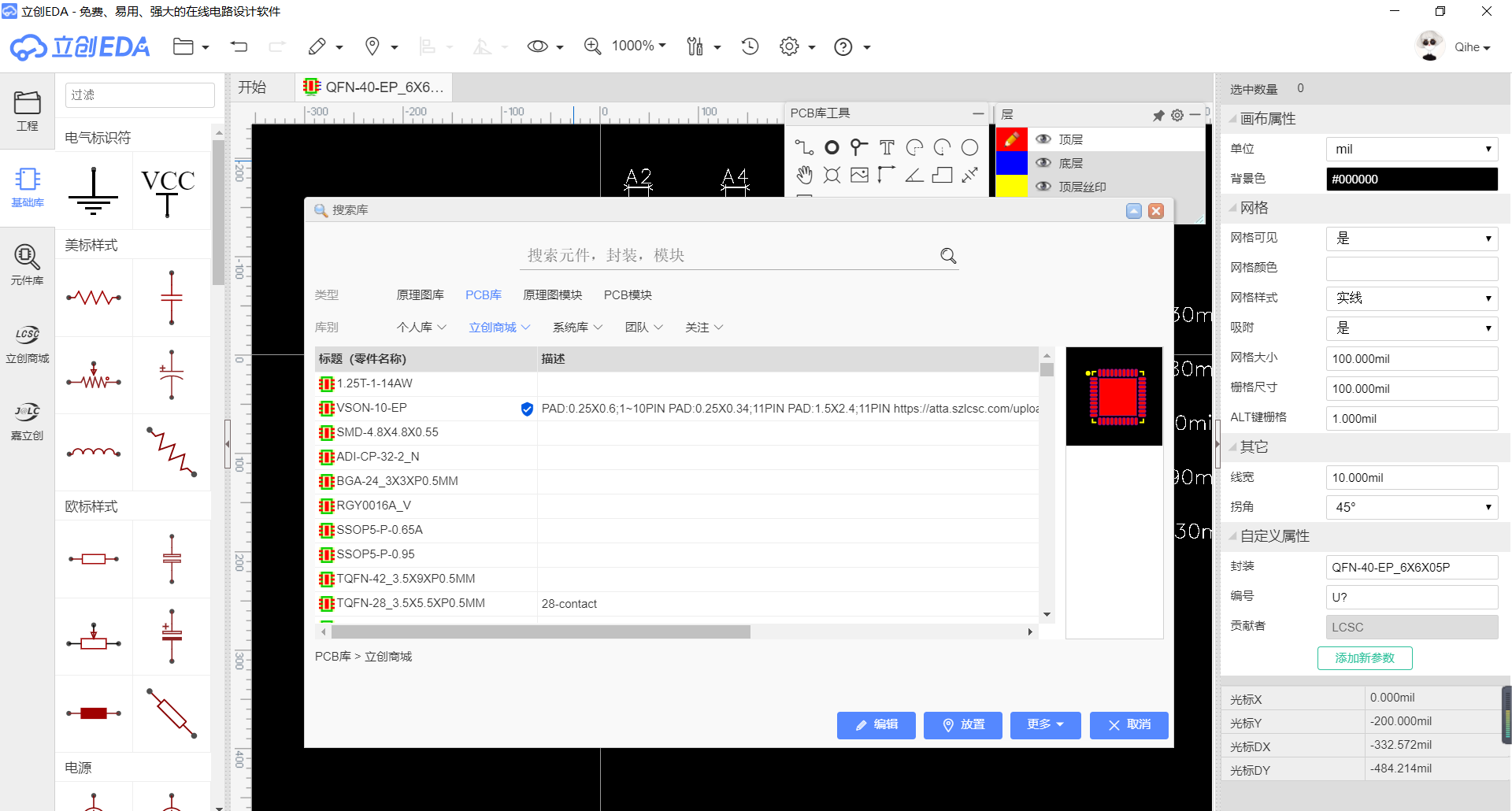Screen dimensions: 1512x811
Task: Open the 元件库 component library
Action: click(28, 265)
